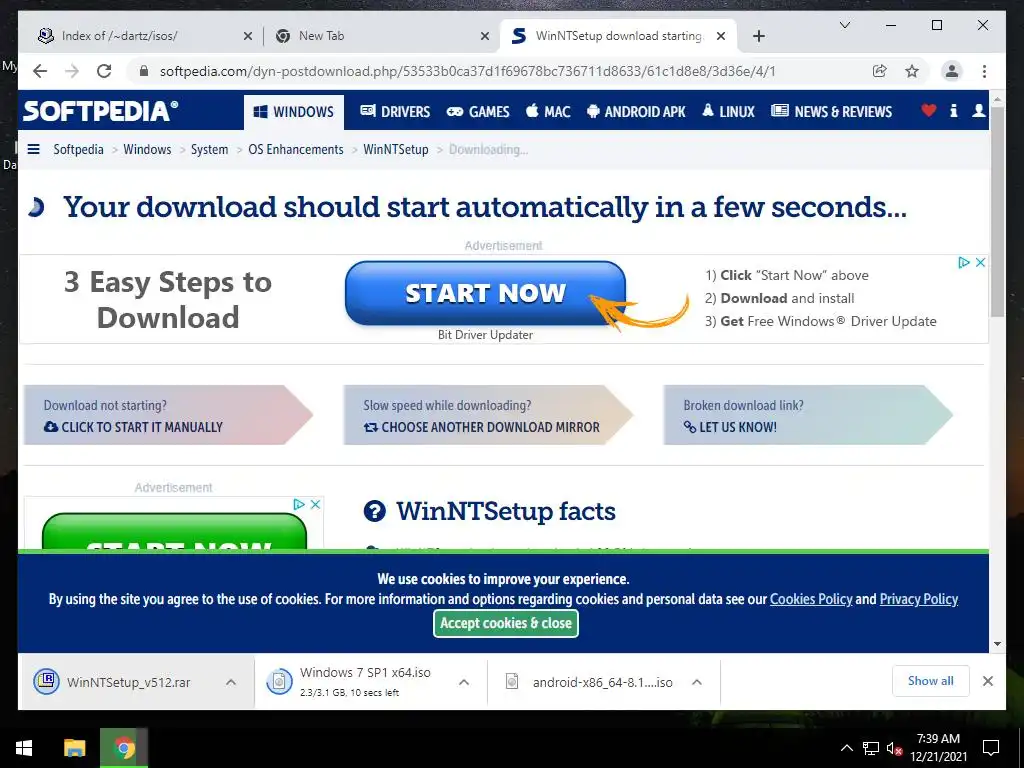This screenshot has width=1024, height=768.
Task: Expand options for the WinNTSetup_v512.rar download
Action: pos(231,682)
